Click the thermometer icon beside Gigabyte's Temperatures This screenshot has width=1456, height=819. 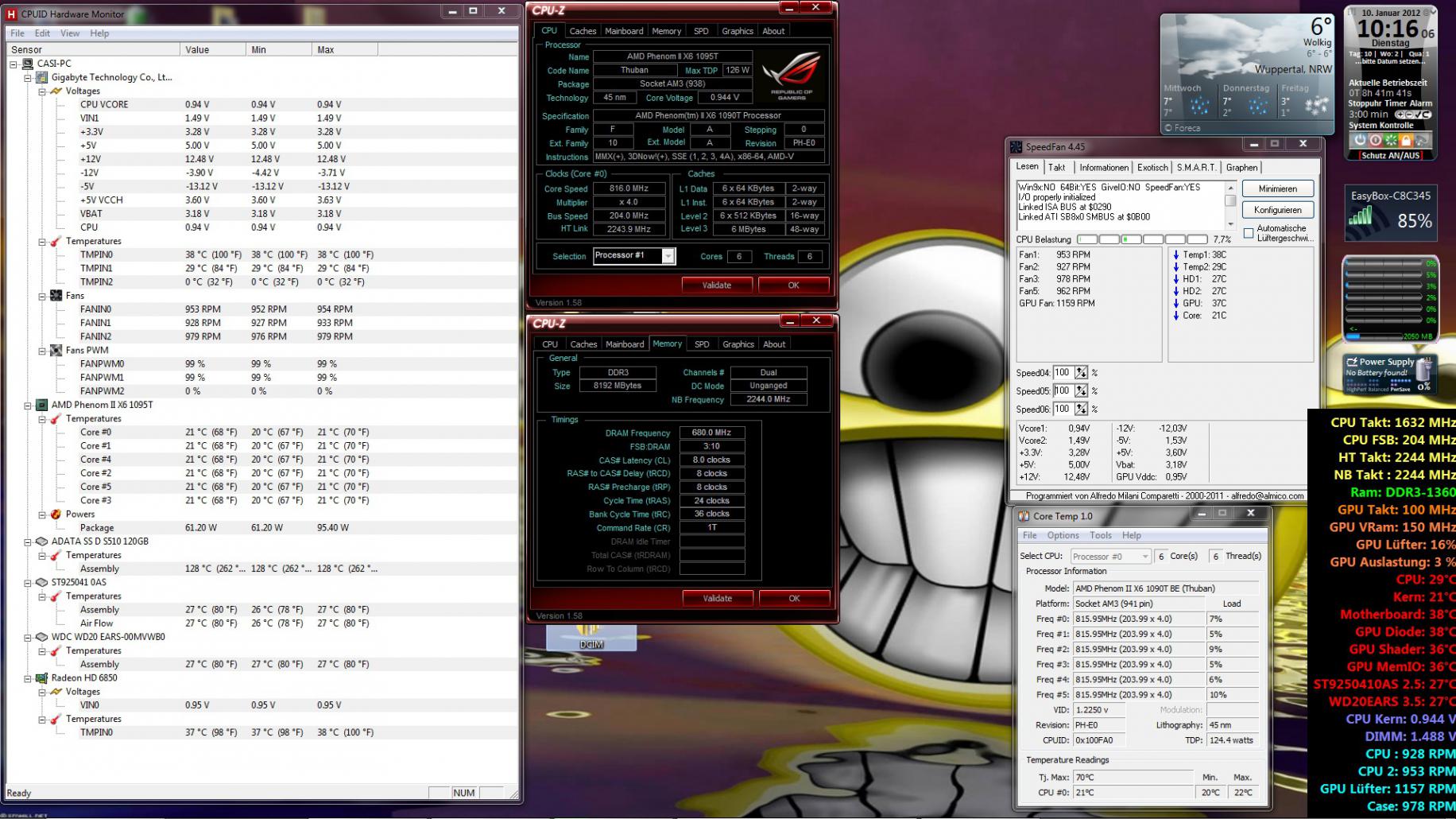point(56,241)
